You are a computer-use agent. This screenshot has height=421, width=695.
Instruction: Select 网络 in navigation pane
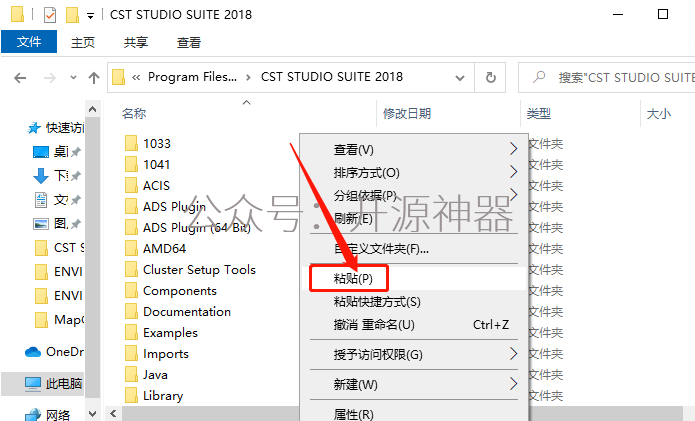[47, 415]
